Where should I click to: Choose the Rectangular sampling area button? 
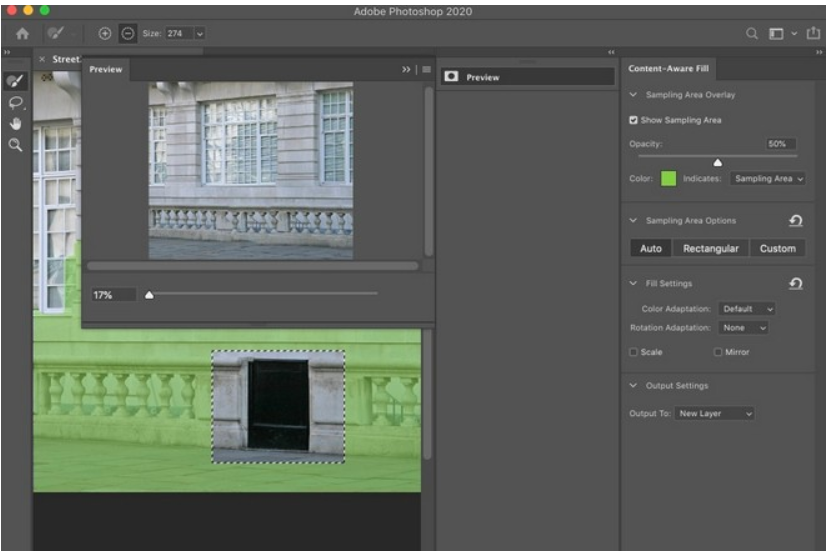point(711,248)
